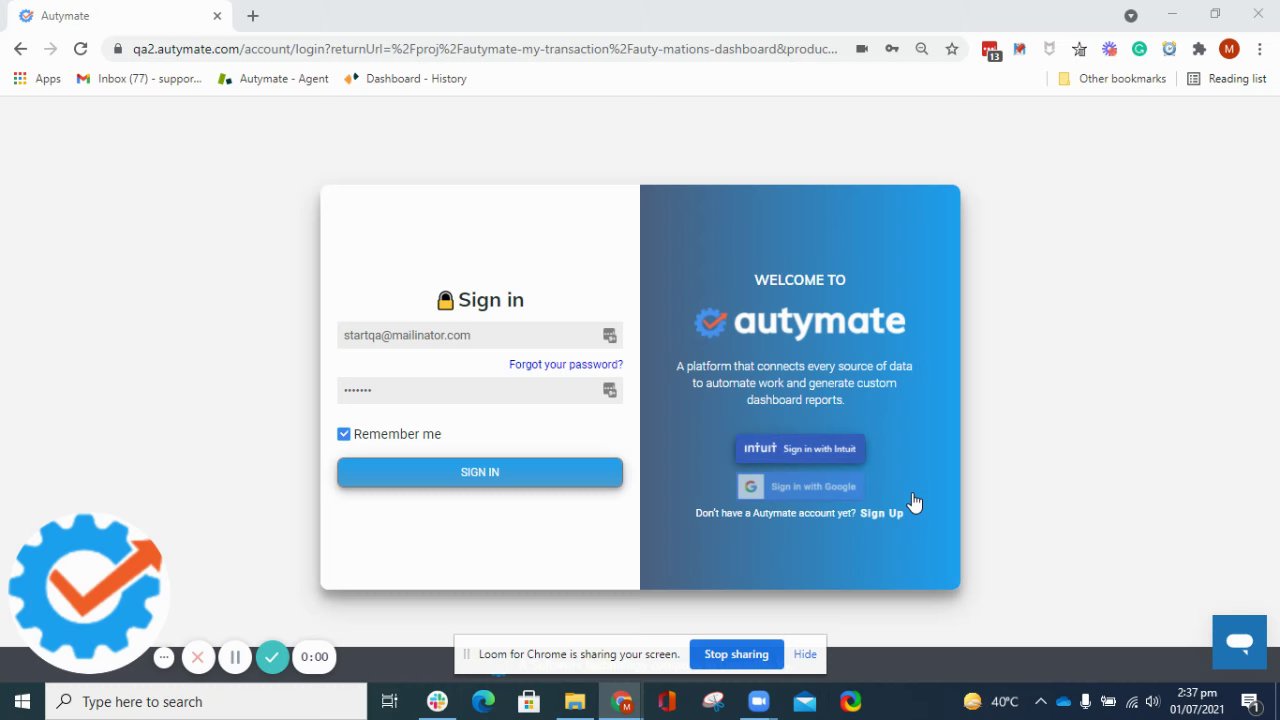This screenshot has width=1280, height=720.
Task: Focus the email field startqa@mailinator.com
Action: (x=480, y=335)
